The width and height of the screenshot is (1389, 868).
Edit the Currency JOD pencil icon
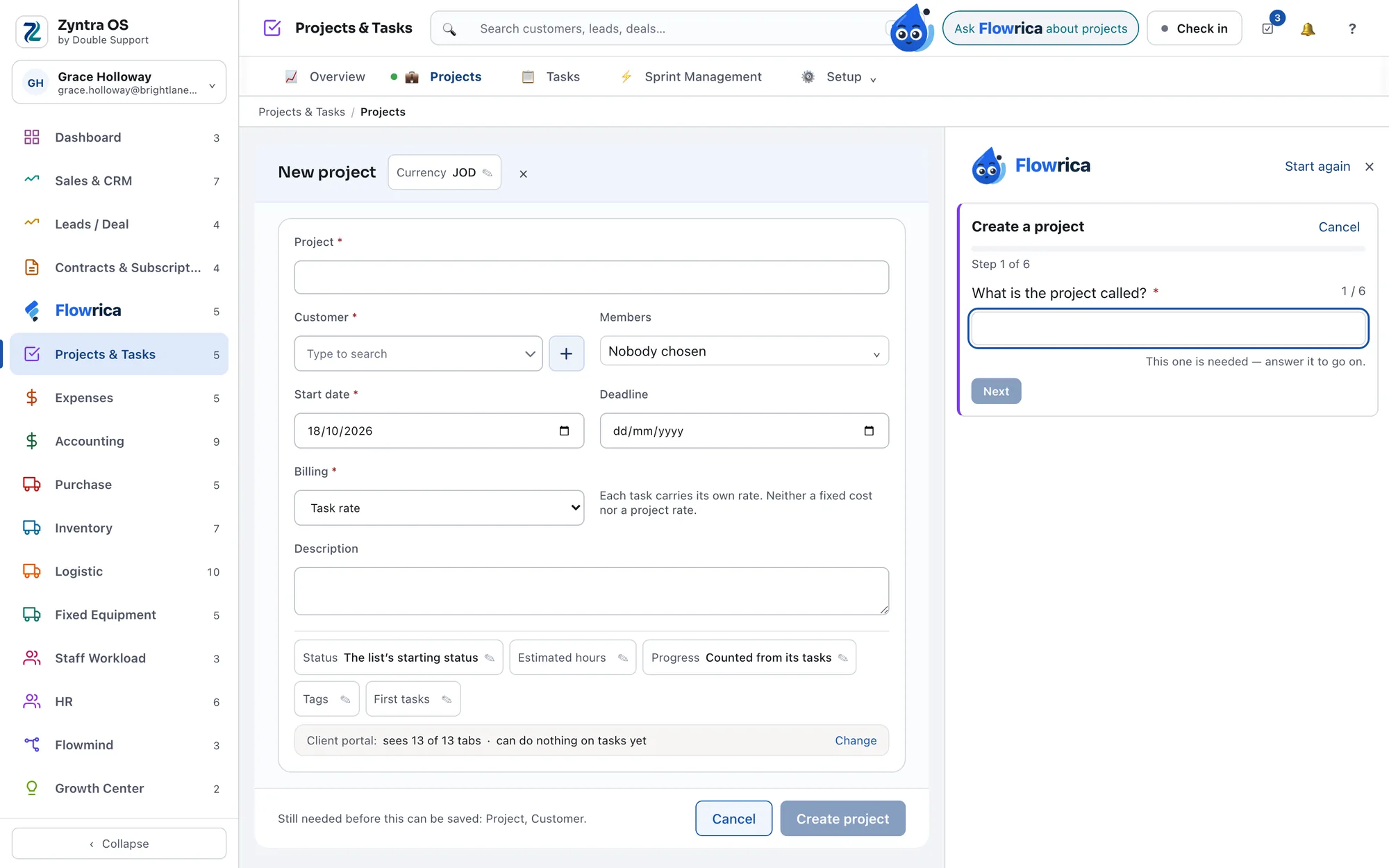(488, 173)
